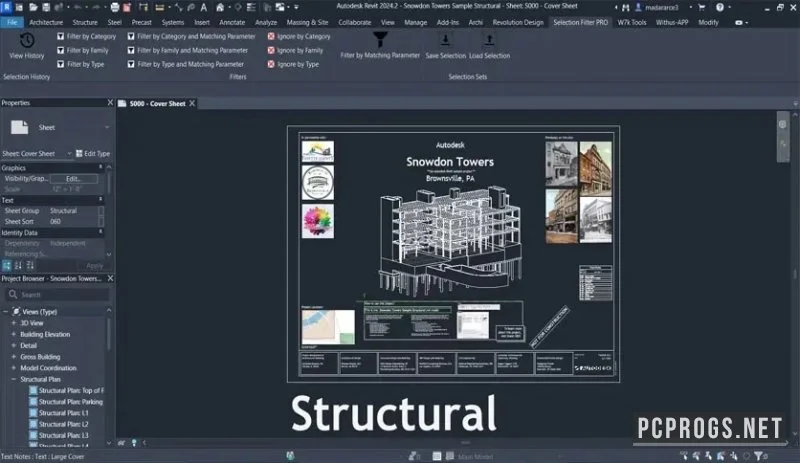Click the Print icon in quick access toolbar
Viewport: 800px width, 463px height.
115,7
